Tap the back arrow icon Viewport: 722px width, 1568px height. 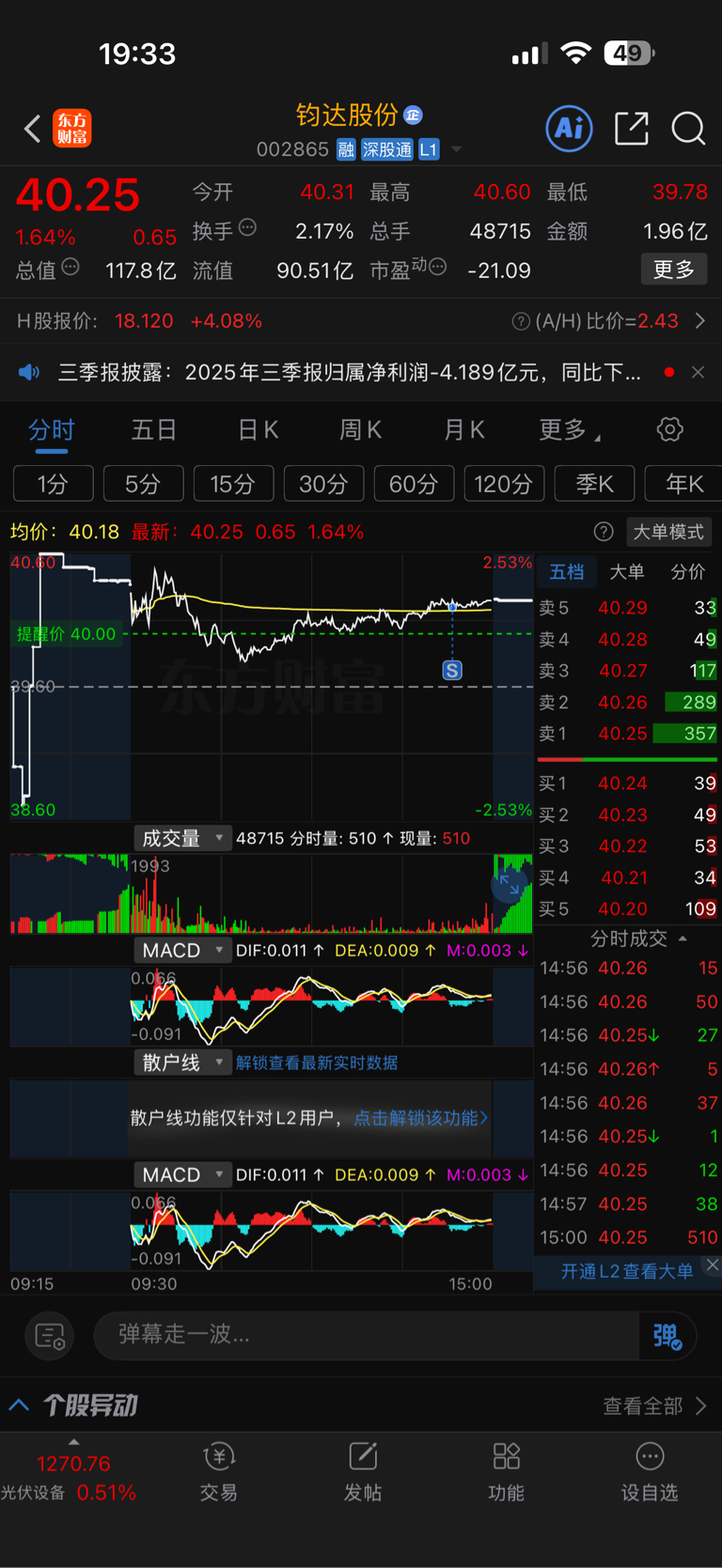(32, 128)
